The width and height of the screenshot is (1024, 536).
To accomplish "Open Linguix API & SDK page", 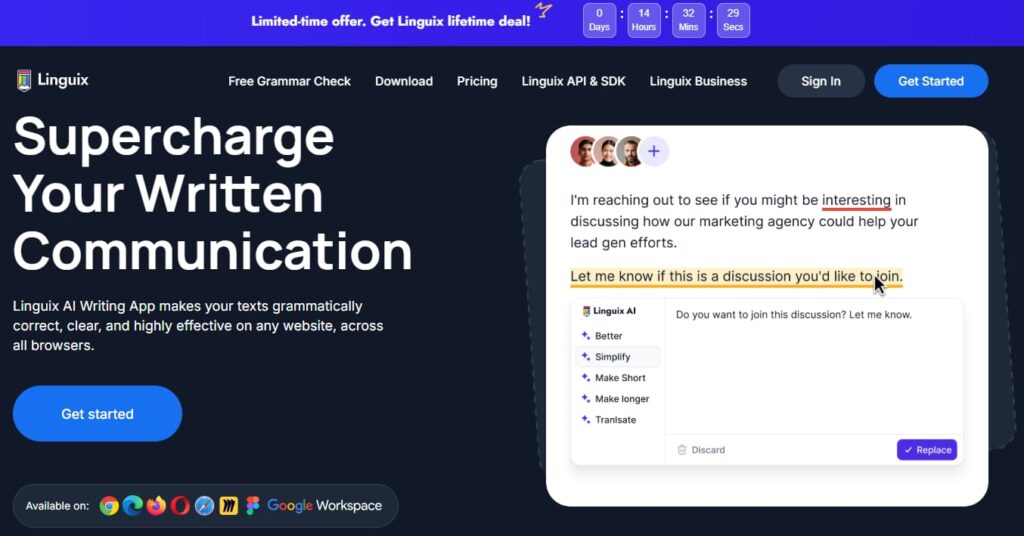I will tap(573, 81).
